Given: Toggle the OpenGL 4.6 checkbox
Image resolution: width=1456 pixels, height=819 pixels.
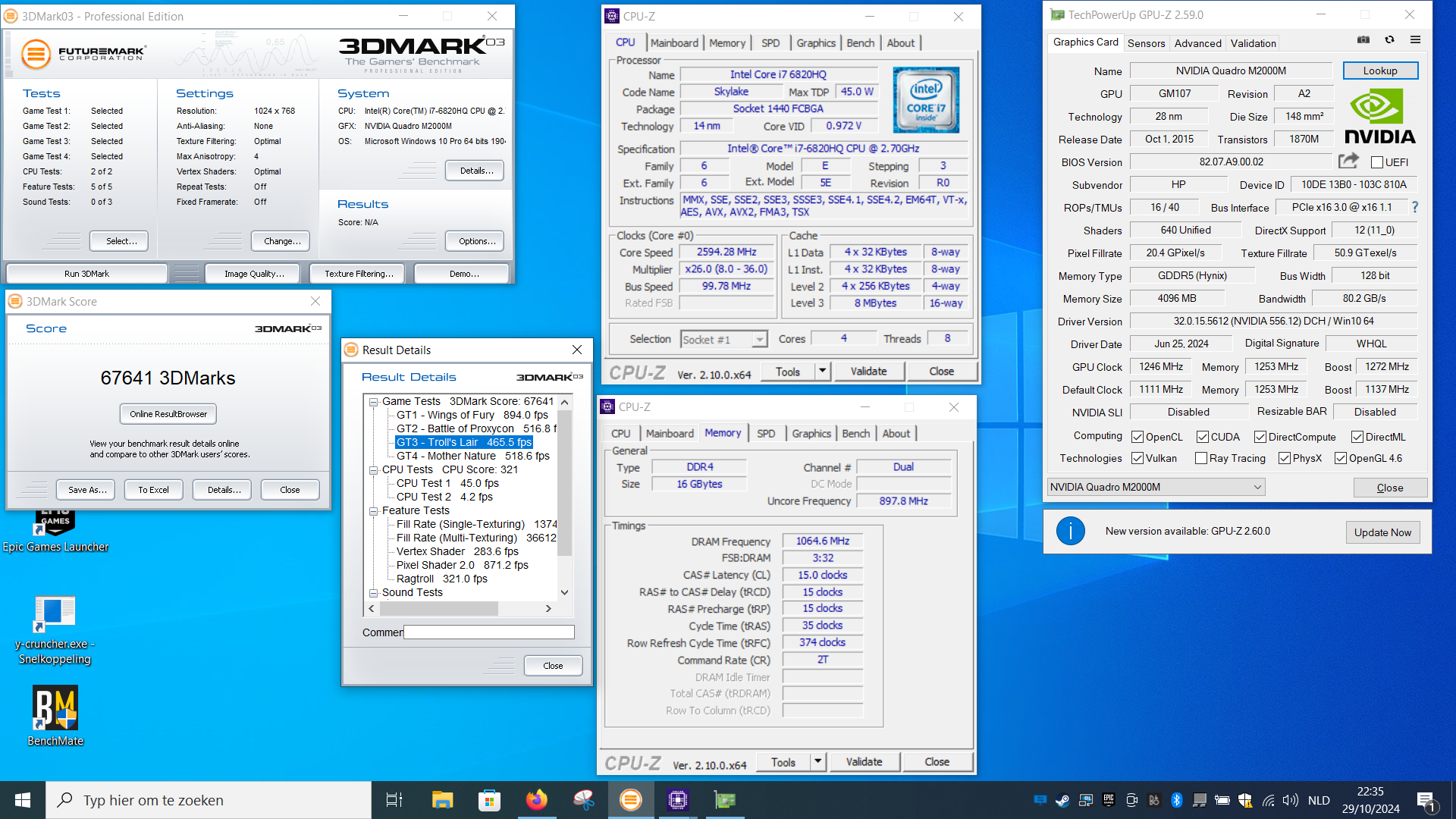Looking at the screenshot, I should [x=1341, y=458].
